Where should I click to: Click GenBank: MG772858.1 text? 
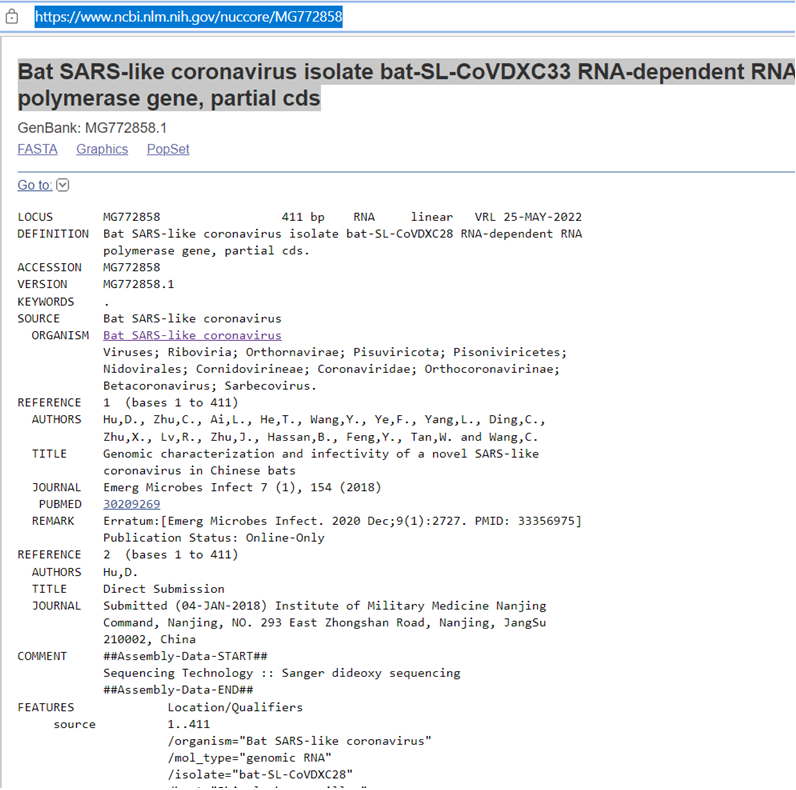[x=92, y=127]
